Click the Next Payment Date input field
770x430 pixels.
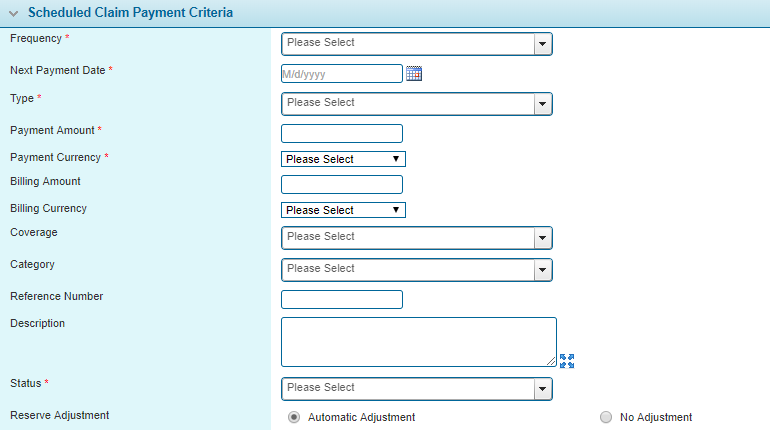[x=341, y=74]
